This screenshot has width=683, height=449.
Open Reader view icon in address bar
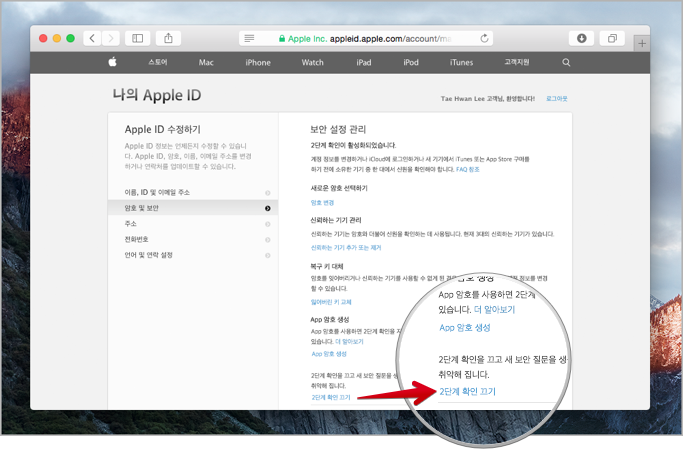coord(249,38)
